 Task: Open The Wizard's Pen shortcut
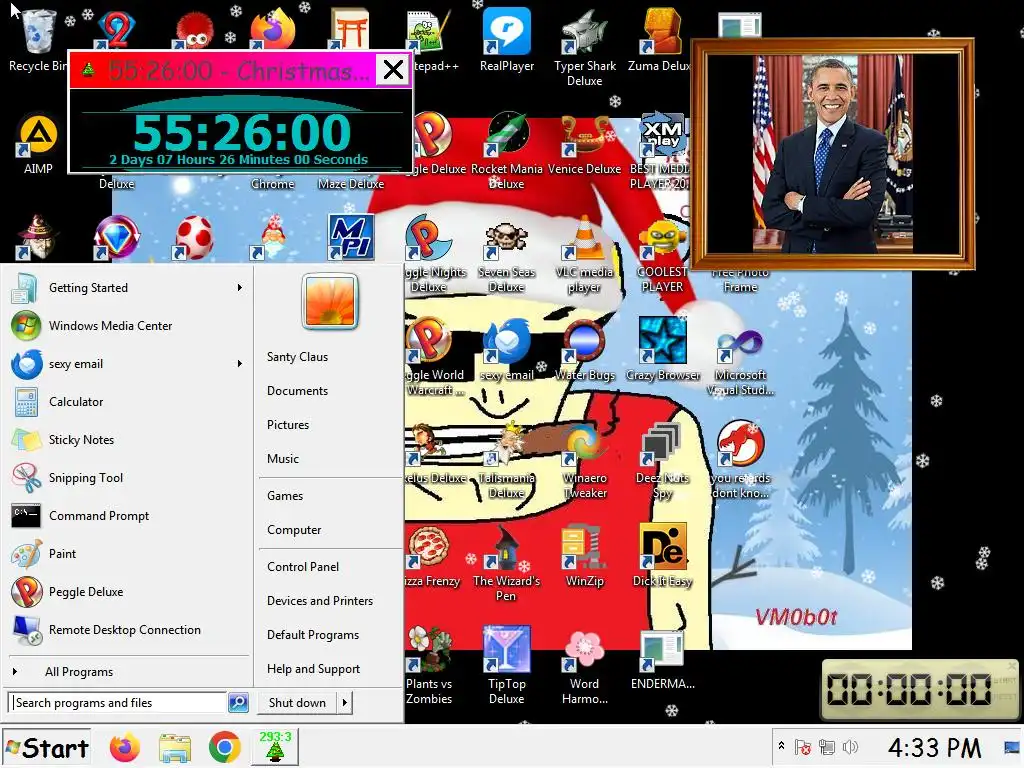click(506, 564)
